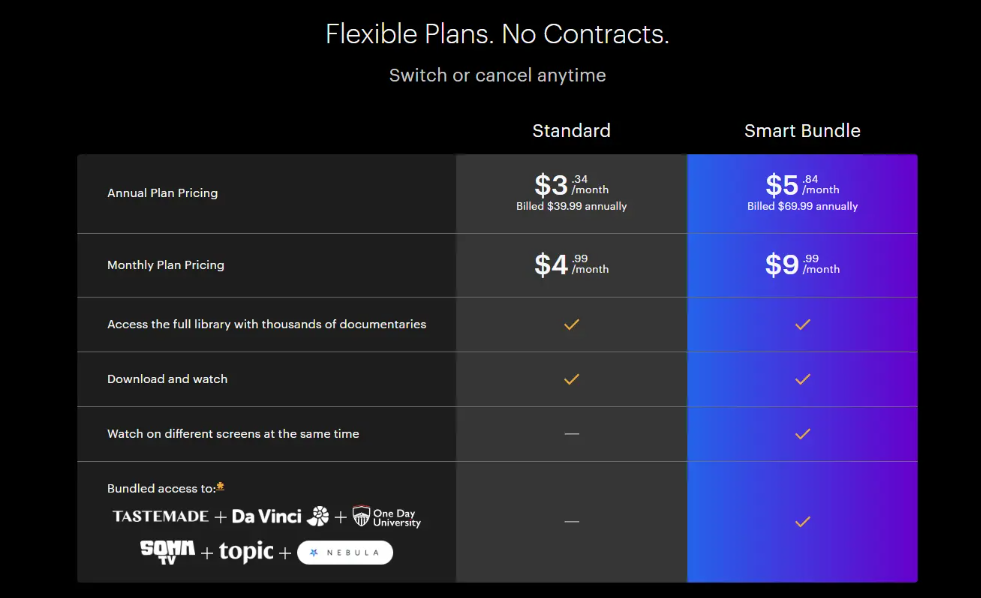The width and height of the screenshot is (981, 598).
Task: Click the orange asterisk after Bundled access
Action: coord(220,487)
